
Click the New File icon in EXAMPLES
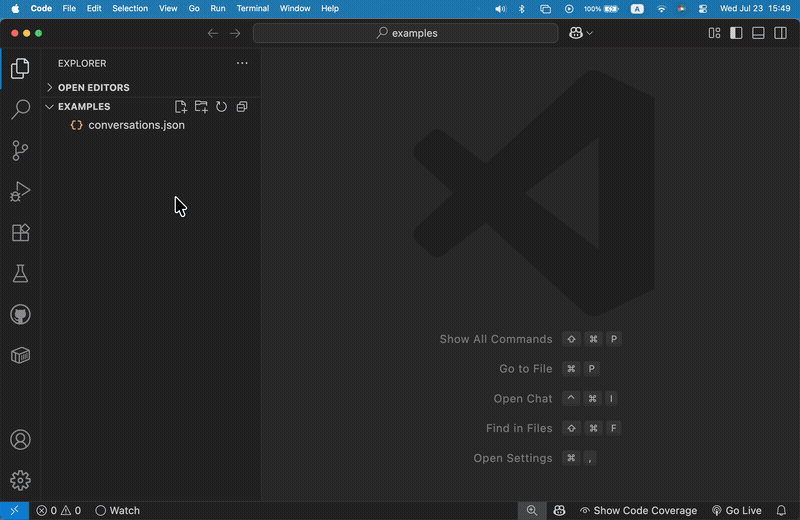(181, 107)
